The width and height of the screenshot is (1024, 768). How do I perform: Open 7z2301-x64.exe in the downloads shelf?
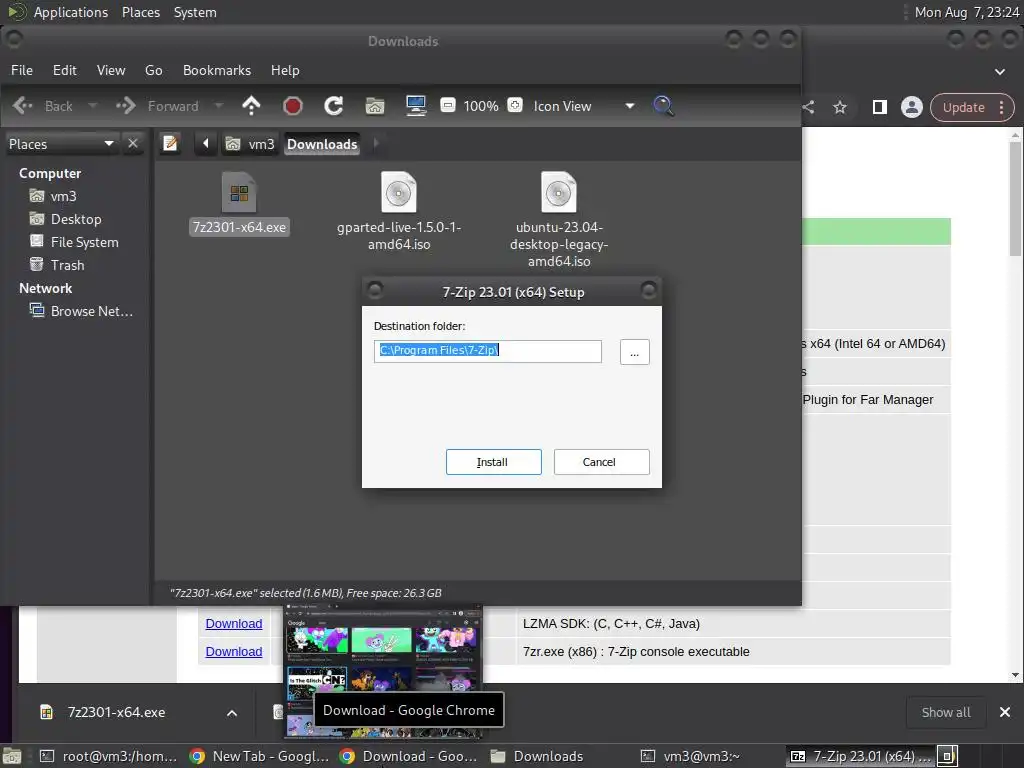coord(116,712)
